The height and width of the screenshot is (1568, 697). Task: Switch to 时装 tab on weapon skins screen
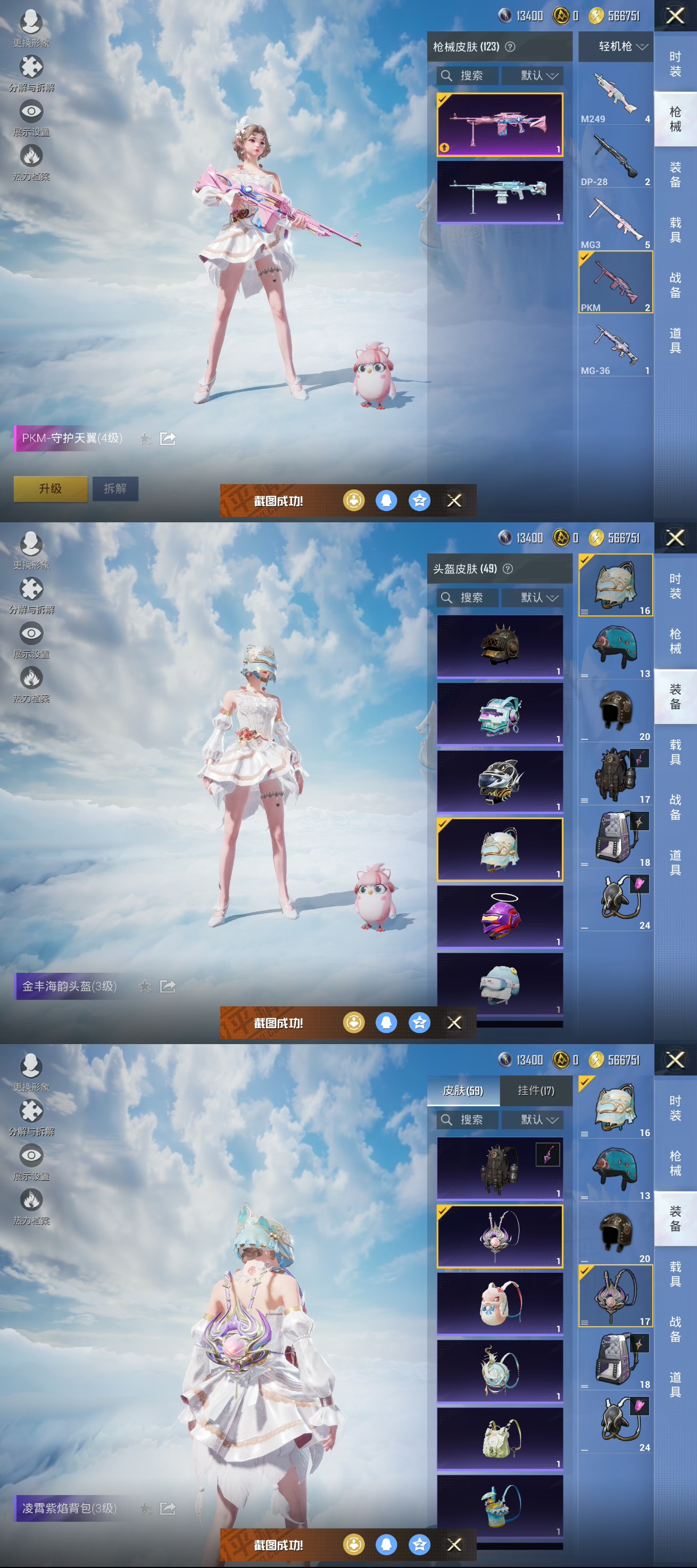pos(675,64)
